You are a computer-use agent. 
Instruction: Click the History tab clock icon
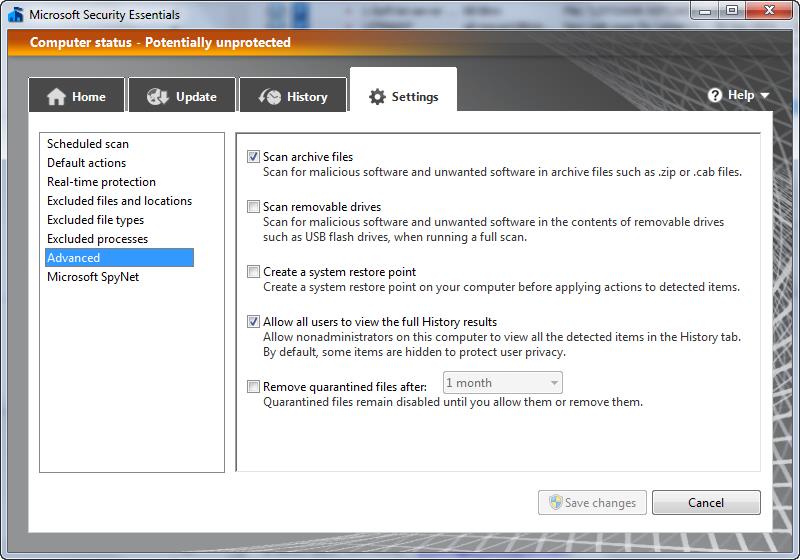click(270, 96)
